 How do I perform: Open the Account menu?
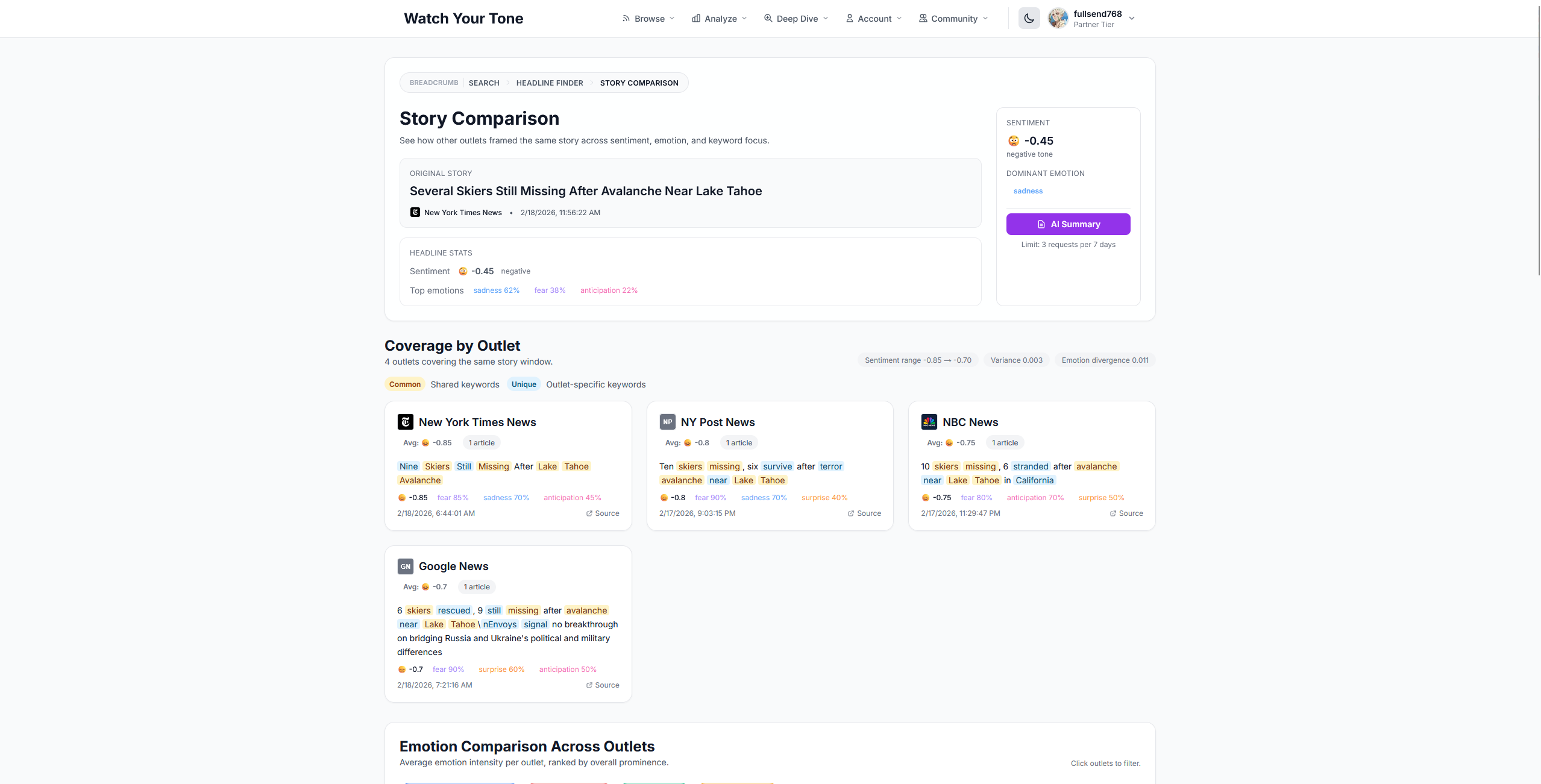874,19
